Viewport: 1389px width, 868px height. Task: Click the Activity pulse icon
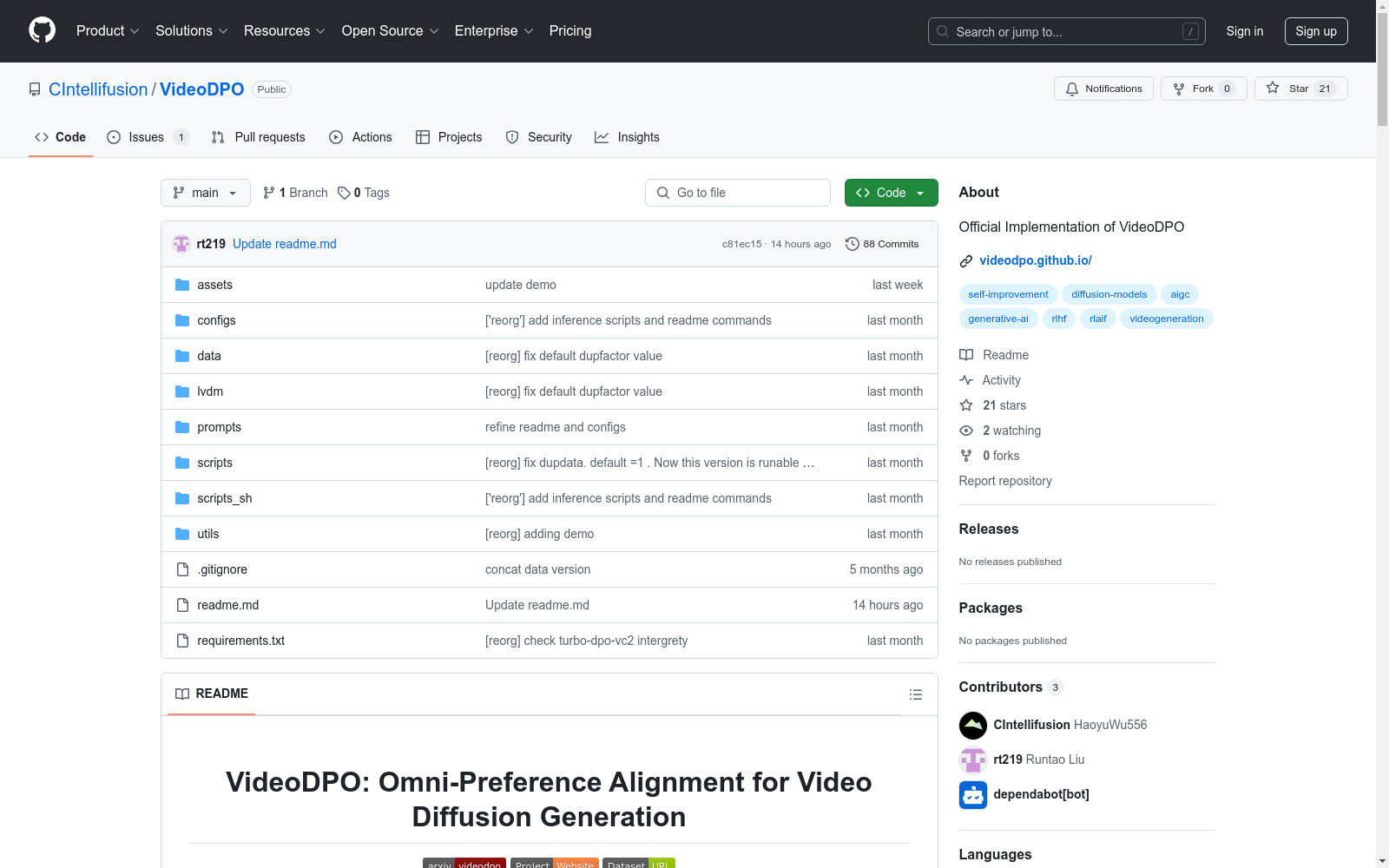tap(966, 380)
